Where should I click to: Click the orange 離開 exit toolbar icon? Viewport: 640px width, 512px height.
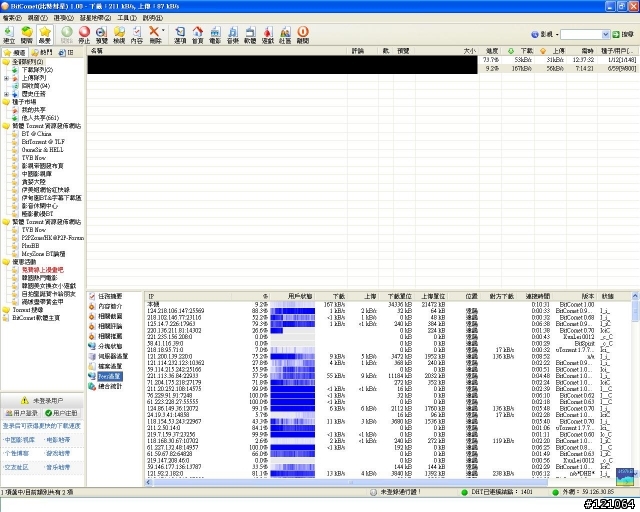coord(303,35)
